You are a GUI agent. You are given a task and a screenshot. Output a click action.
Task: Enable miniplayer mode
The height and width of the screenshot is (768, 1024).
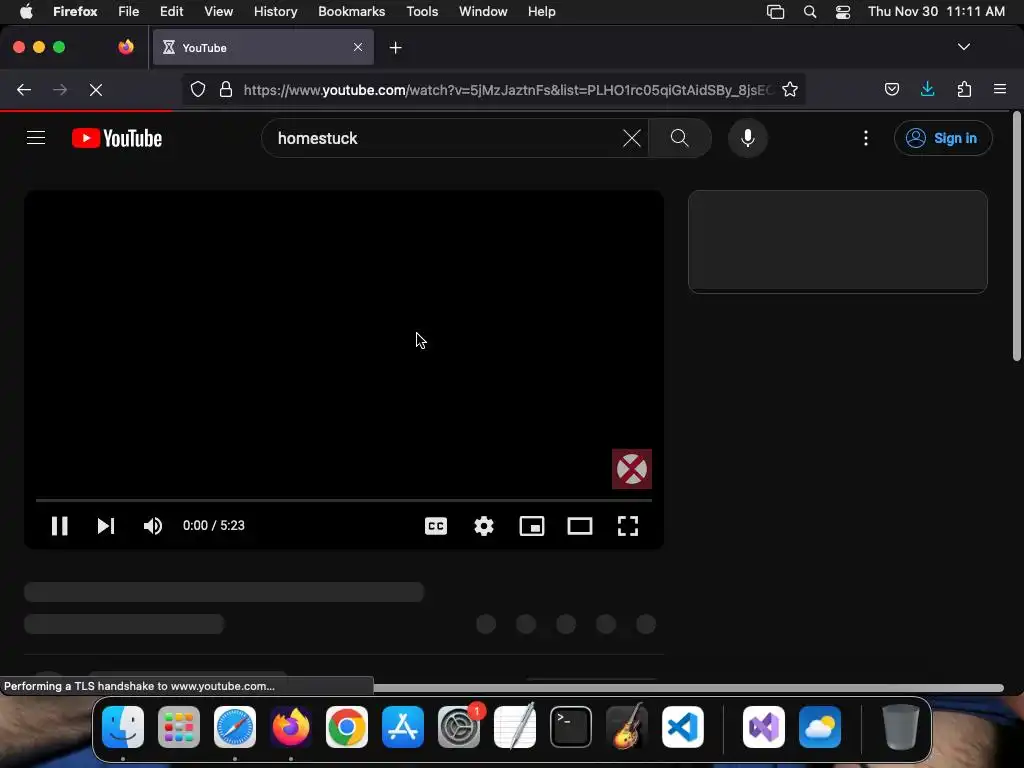(532, 526)
